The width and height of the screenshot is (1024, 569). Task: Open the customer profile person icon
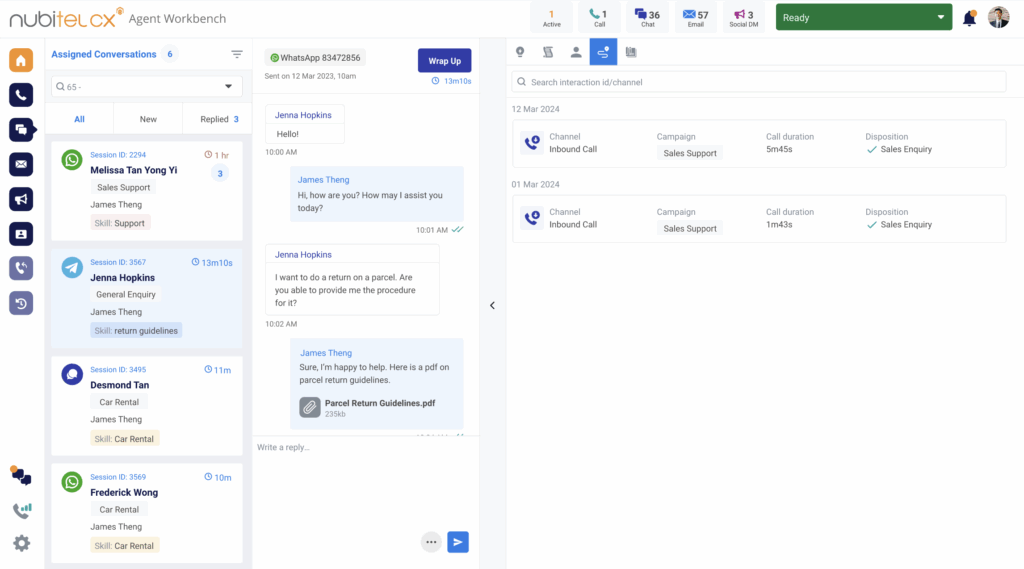click(576, 52)
